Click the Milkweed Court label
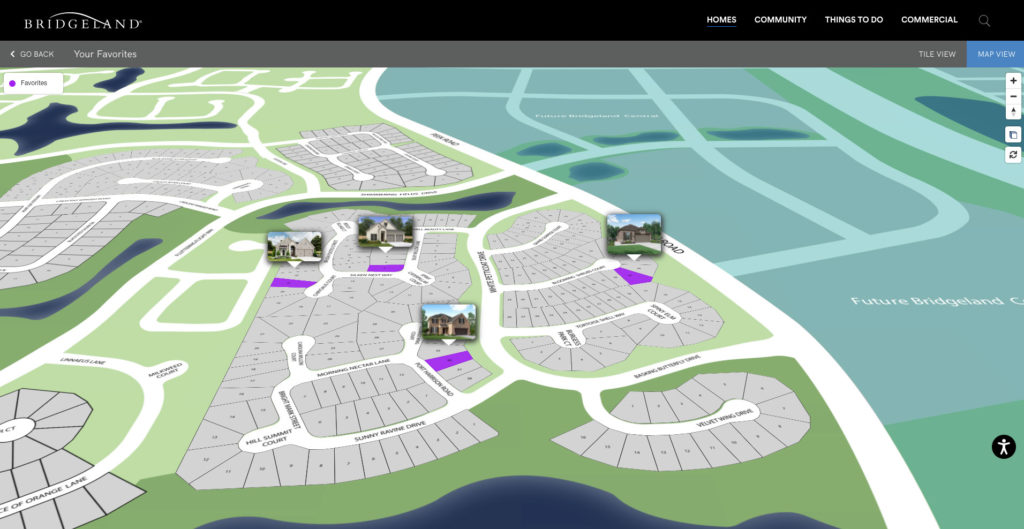The image size is (1024, 529). [x=164, y=370]
